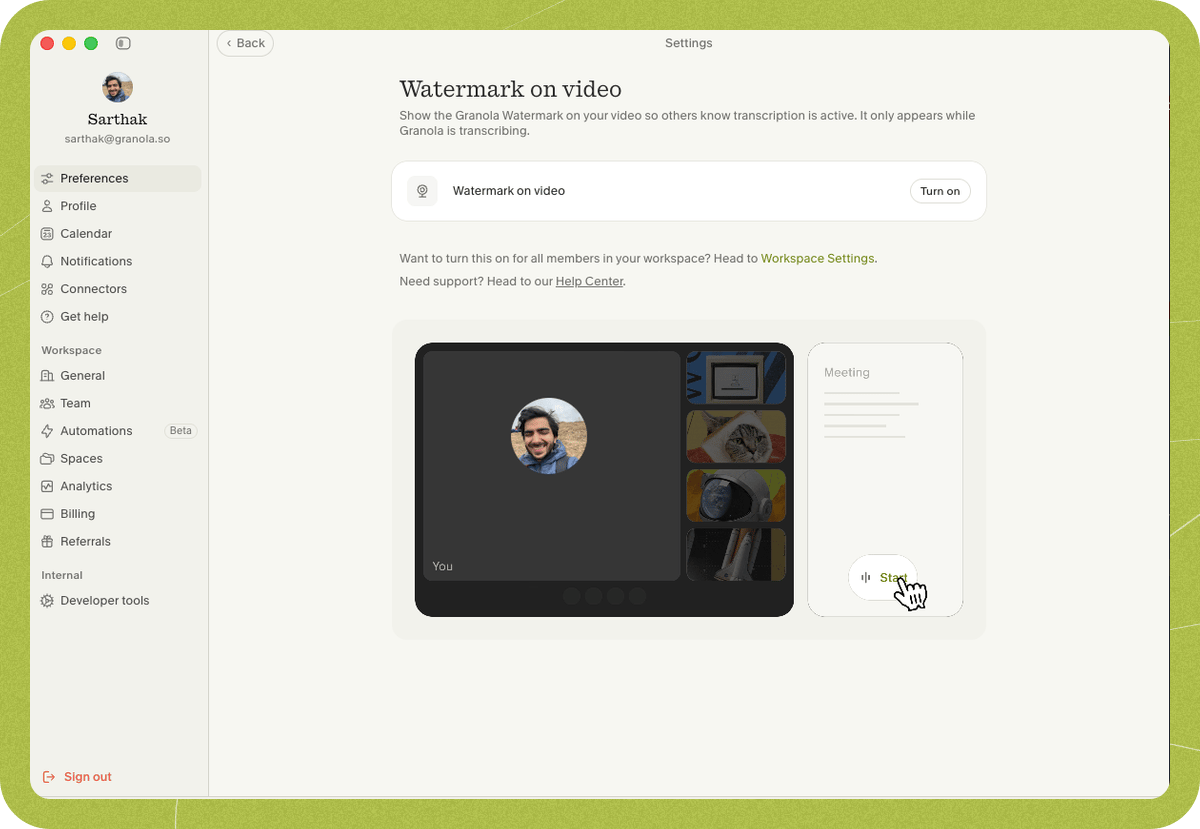Open the Notifications settings page
This screenshot has width=1200, height=829.
[118, 261]
